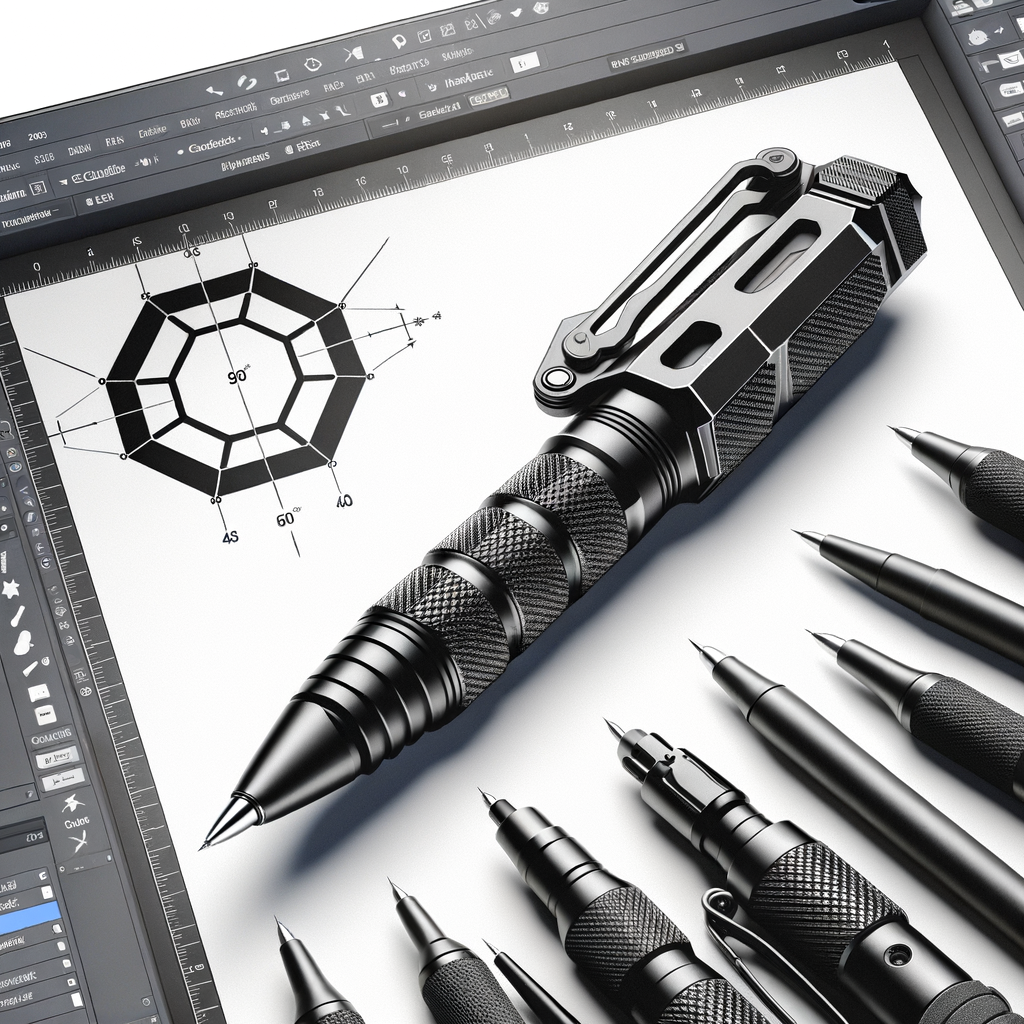Select the blob brush tool in left toolbox
This screenshot has height=1024, width=1024.
23,641
